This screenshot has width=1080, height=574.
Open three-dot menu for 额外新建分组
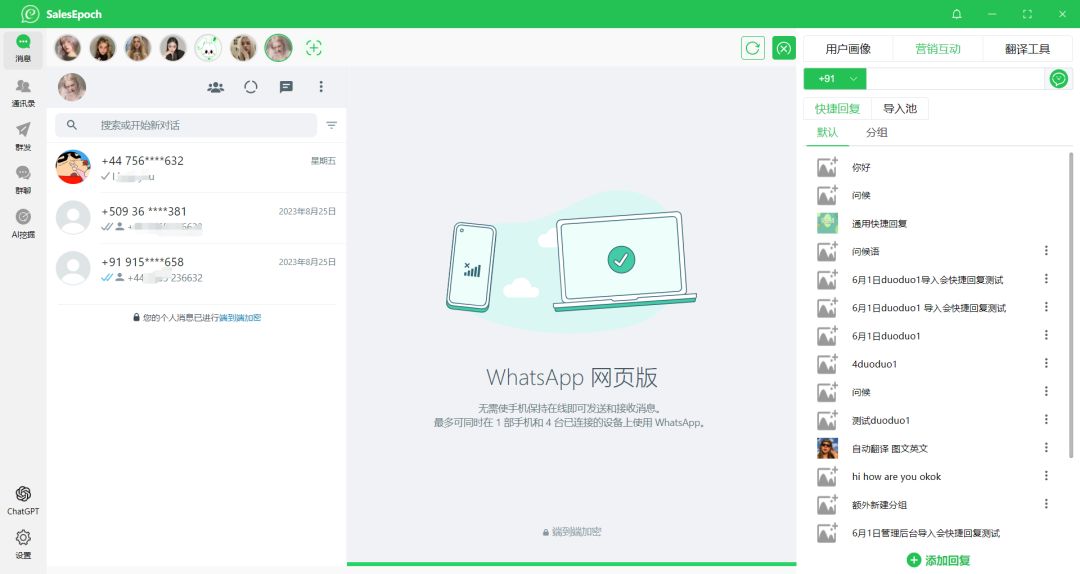click(1046, 504)
